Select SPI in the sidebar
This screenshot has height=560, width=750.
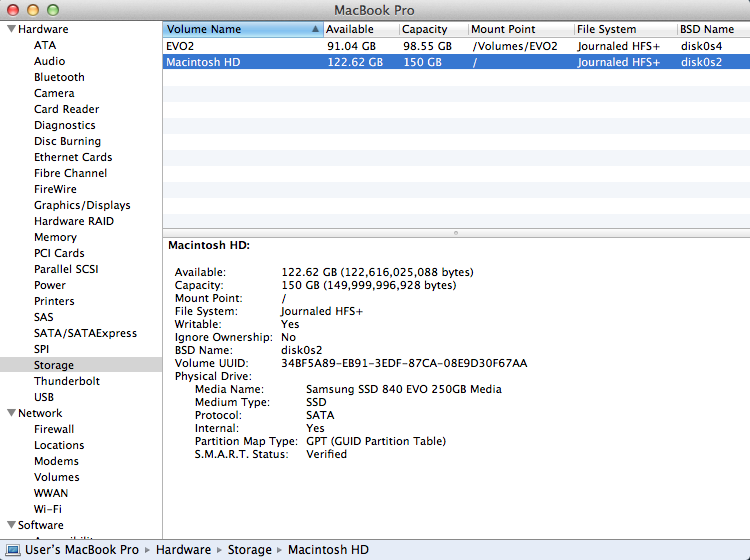tap(42, 349)
